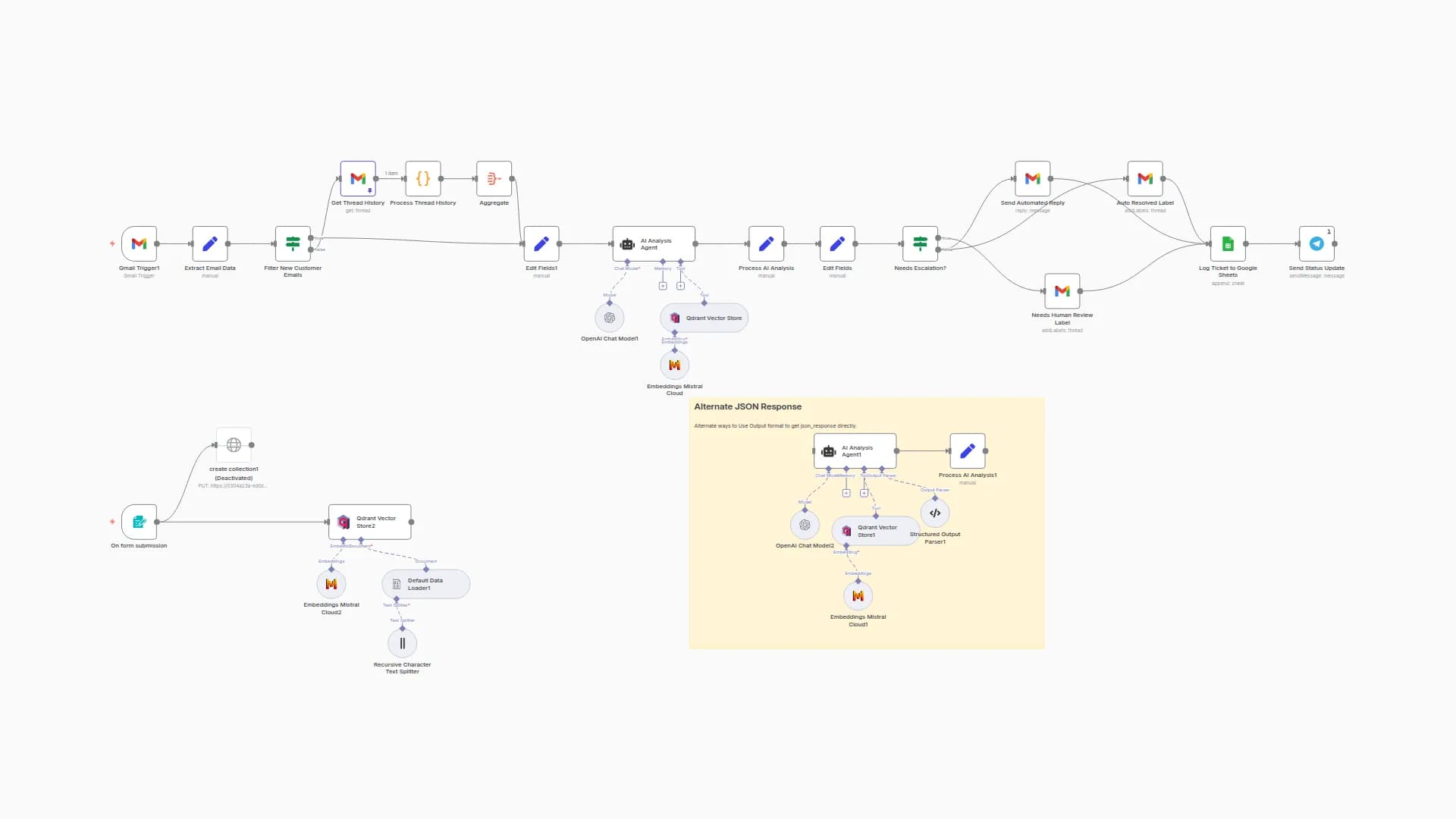This screenshot has height=819, width=1456.
Task: Click the On form submission trigger node
Action: tap(139, 522)
